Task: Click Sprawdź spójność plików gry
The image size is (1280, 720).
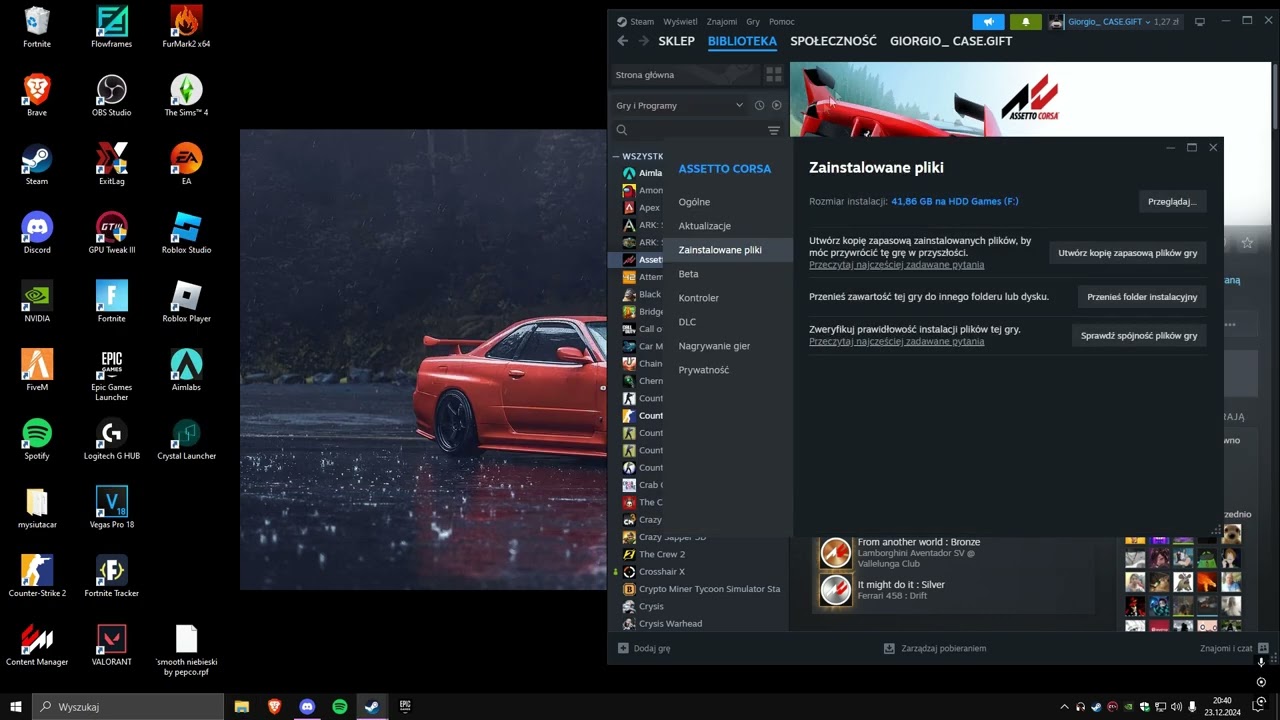Action: [x=1139, y=335]
